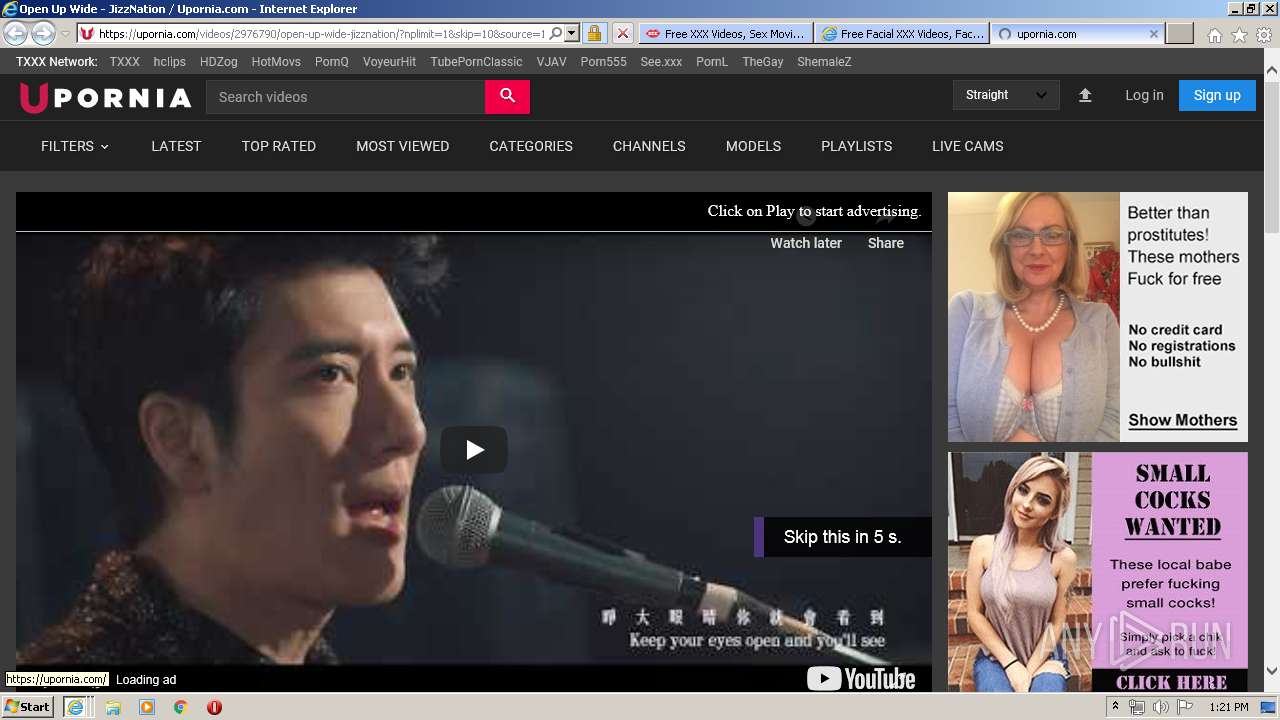1280x720 pixels.
Task: Click HotMovs network link
Action: pos(276,61)
